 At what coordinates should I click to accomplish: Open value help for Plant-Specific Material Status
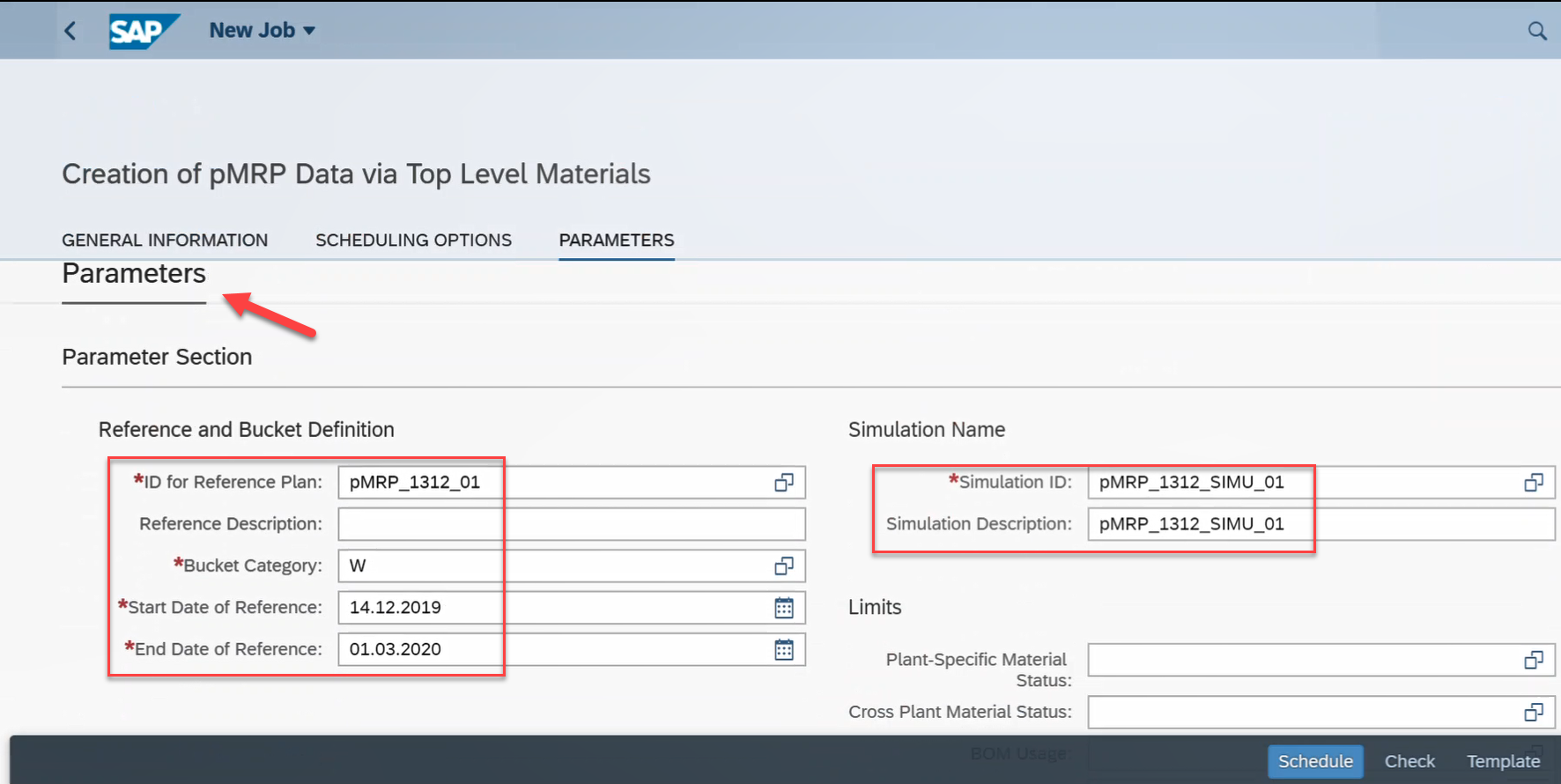[1533, 660]
